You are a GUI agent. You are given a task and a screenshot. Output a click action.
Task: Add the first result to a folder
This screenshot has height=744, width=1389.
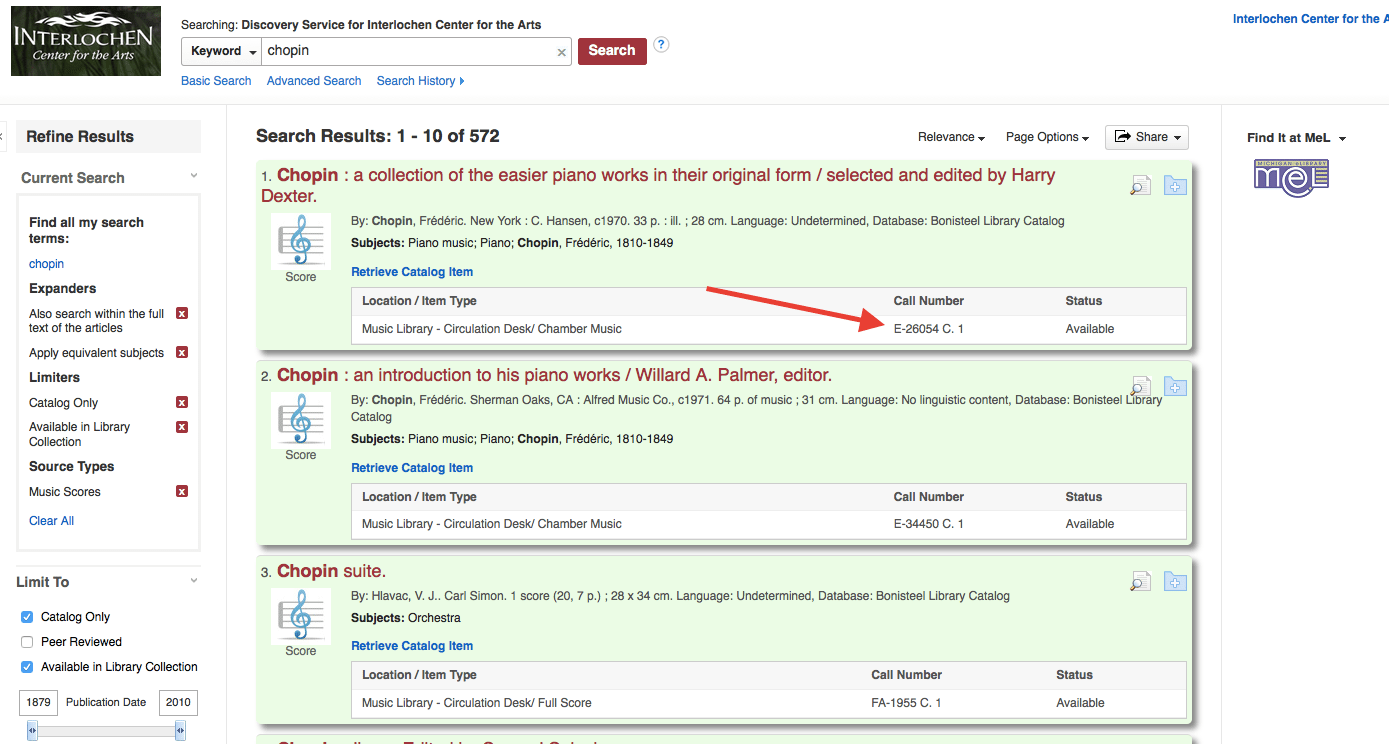[1175, 185]
